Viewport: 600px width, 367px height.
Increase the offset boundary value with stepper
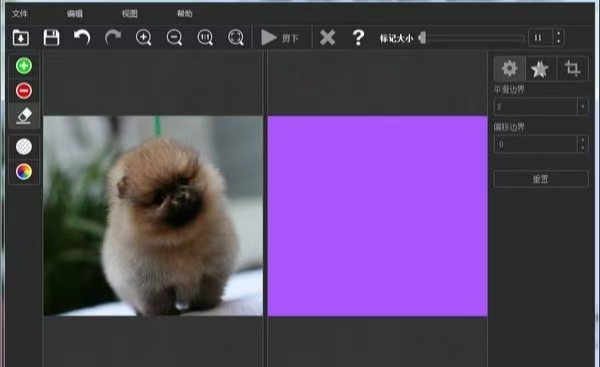(x=582, y=140)
